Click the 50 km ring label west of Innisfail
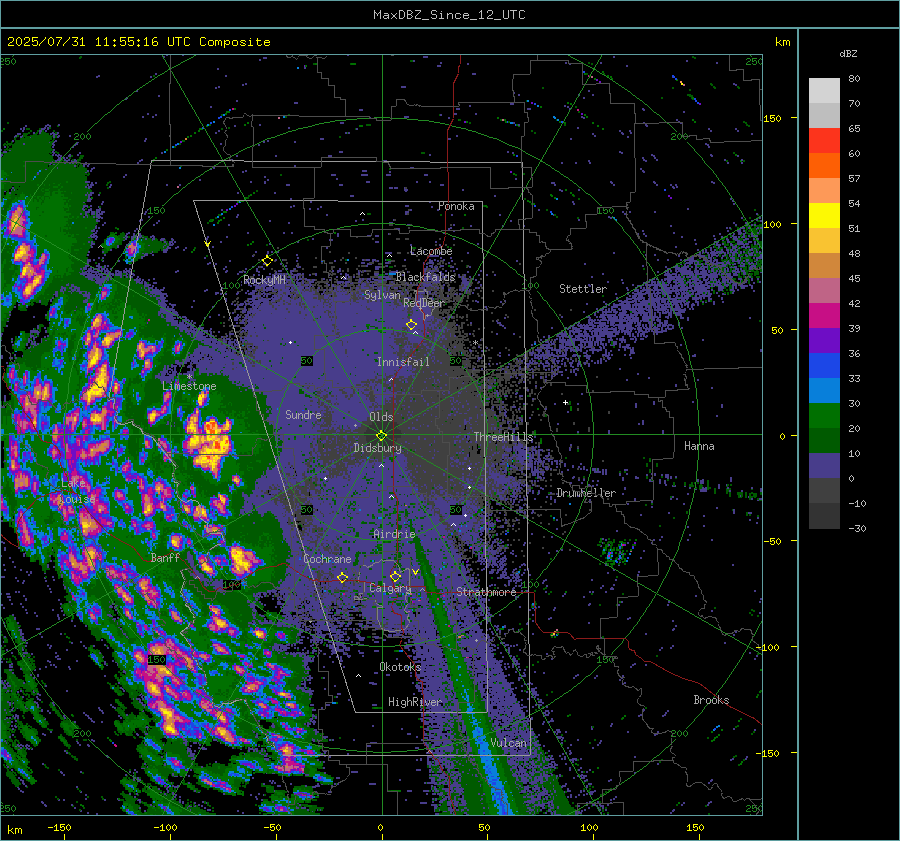Viewport: 900px width, 841px height. [x=307, y=361]
